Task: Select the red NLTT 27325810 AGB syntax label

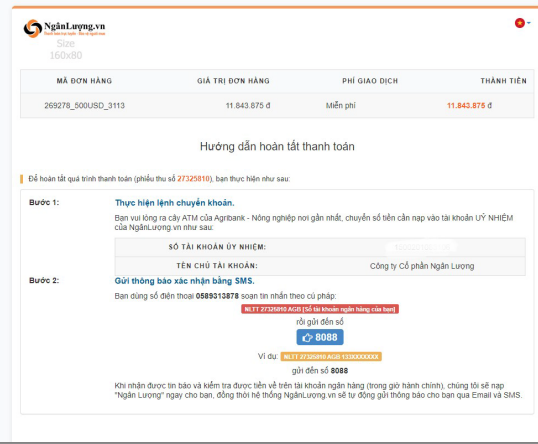Action: pyautogui.click(x=320, y=309)
